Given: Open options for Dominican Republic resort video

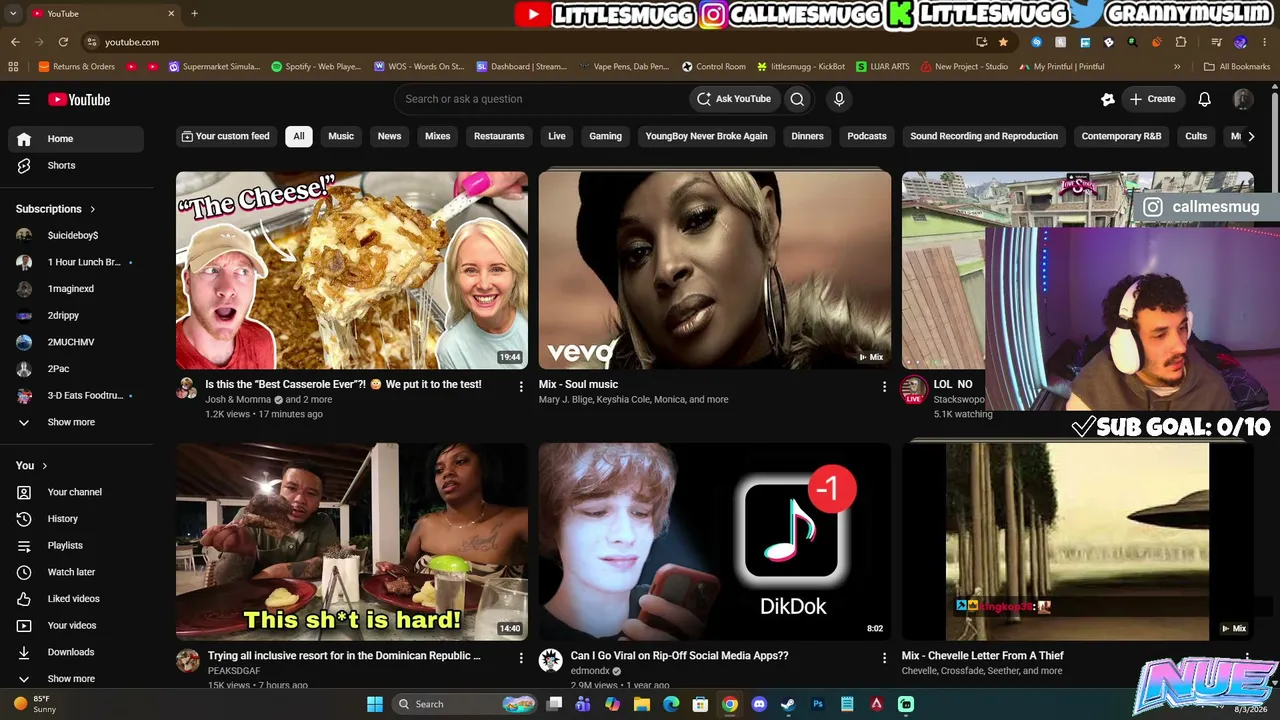Looking at the screenshot, I should point(521,658).
